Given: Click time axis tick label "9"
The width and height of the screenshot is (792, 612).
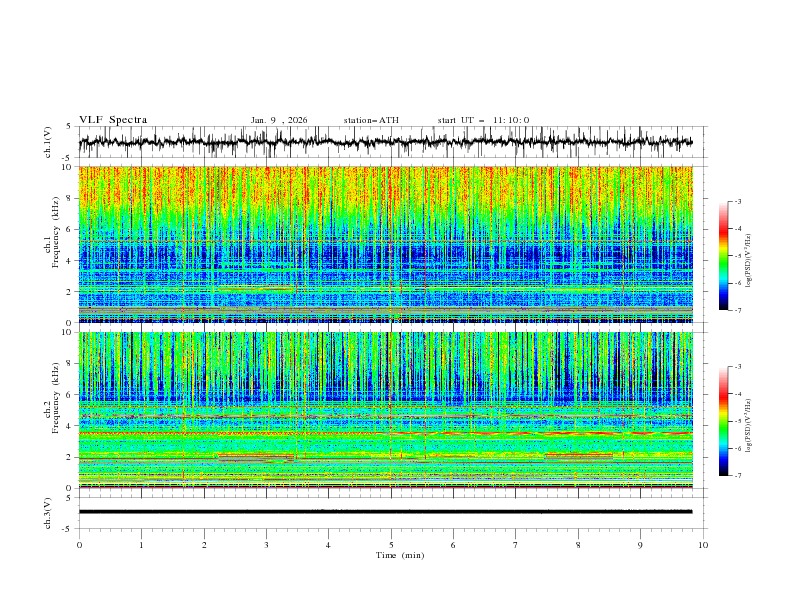Looking at the screenshot, I should coord(640,545).
